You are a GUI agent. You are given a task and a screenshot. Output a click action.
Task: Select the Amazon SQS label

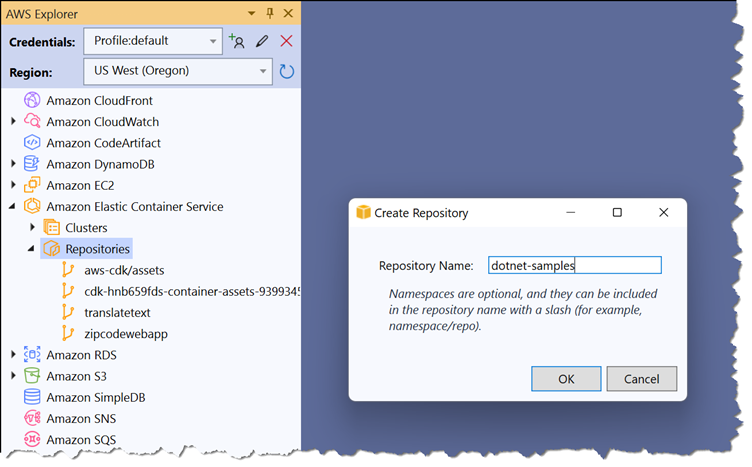pos(81,439)
